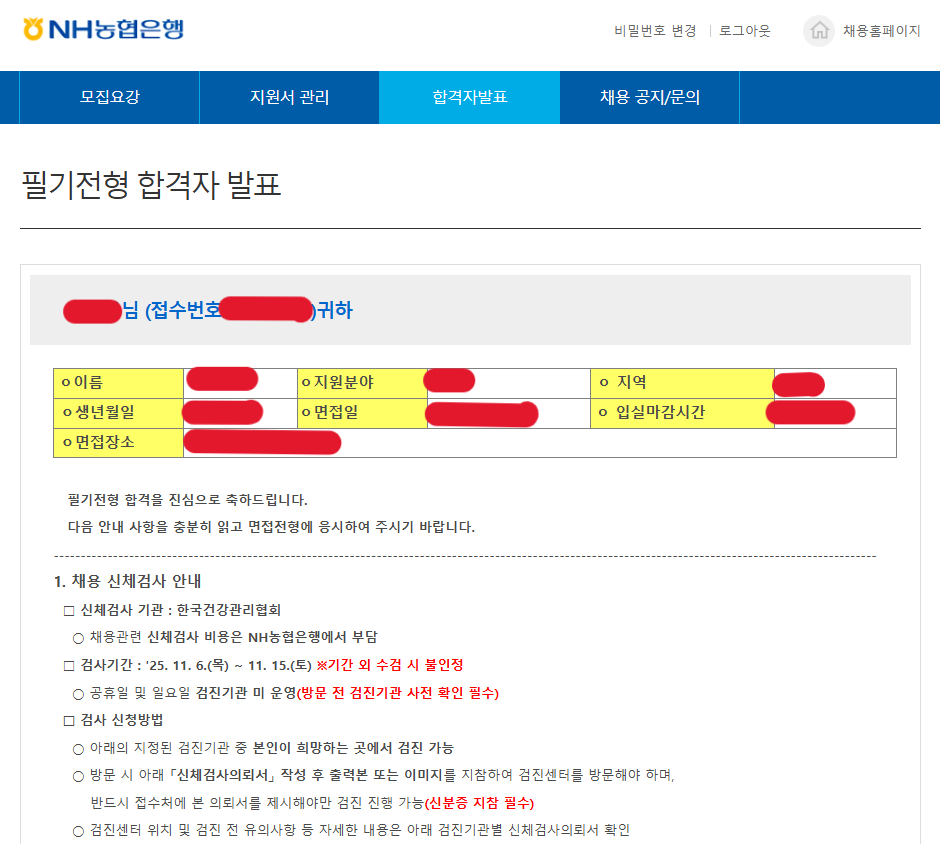Click the red 기간 외 수검 시 불인정 notice
Screen dimensions: 940x844
point(390,665)
